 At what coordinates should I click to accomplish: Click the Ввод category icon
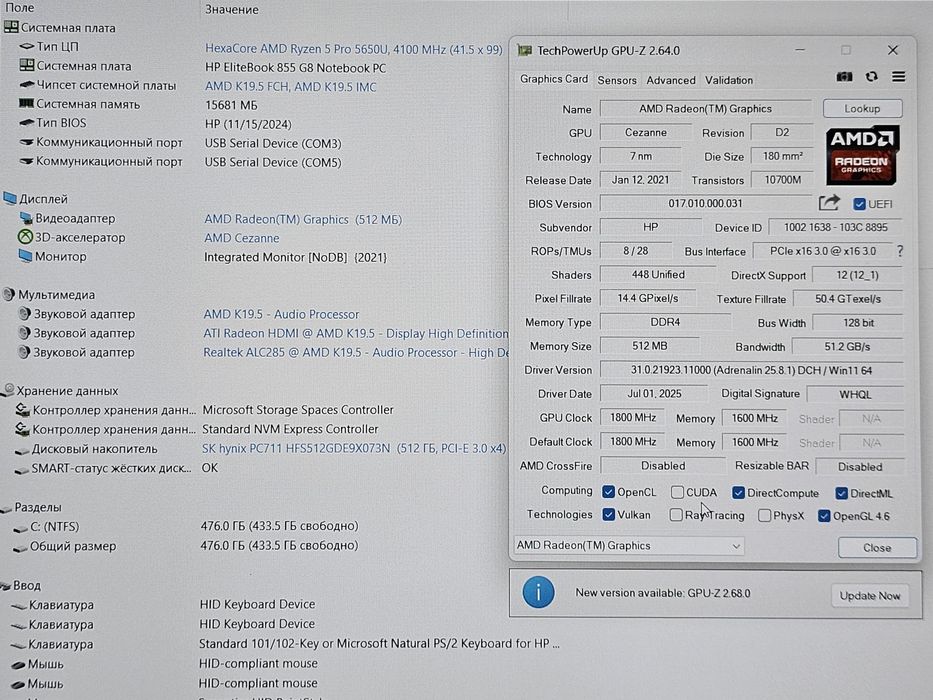pos(5,586)
